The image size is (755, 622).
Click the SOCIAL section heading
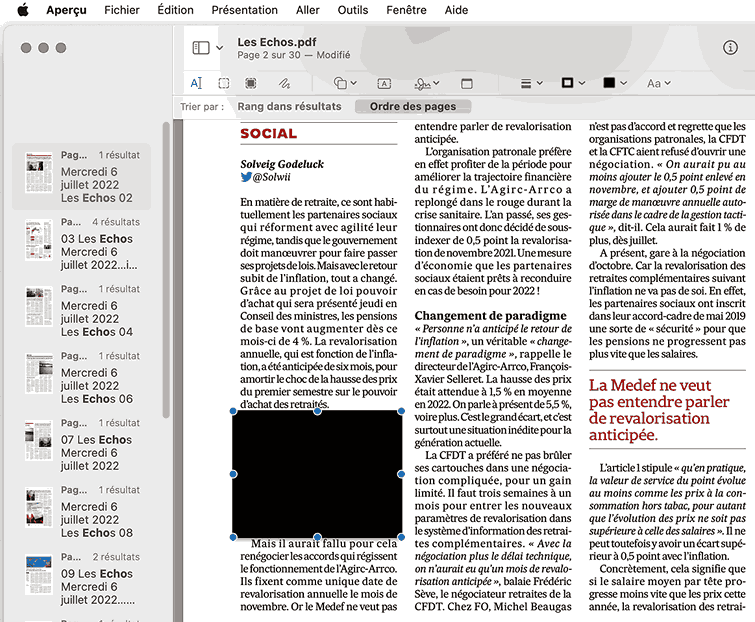pyautogui.click(x=269, y=133)
